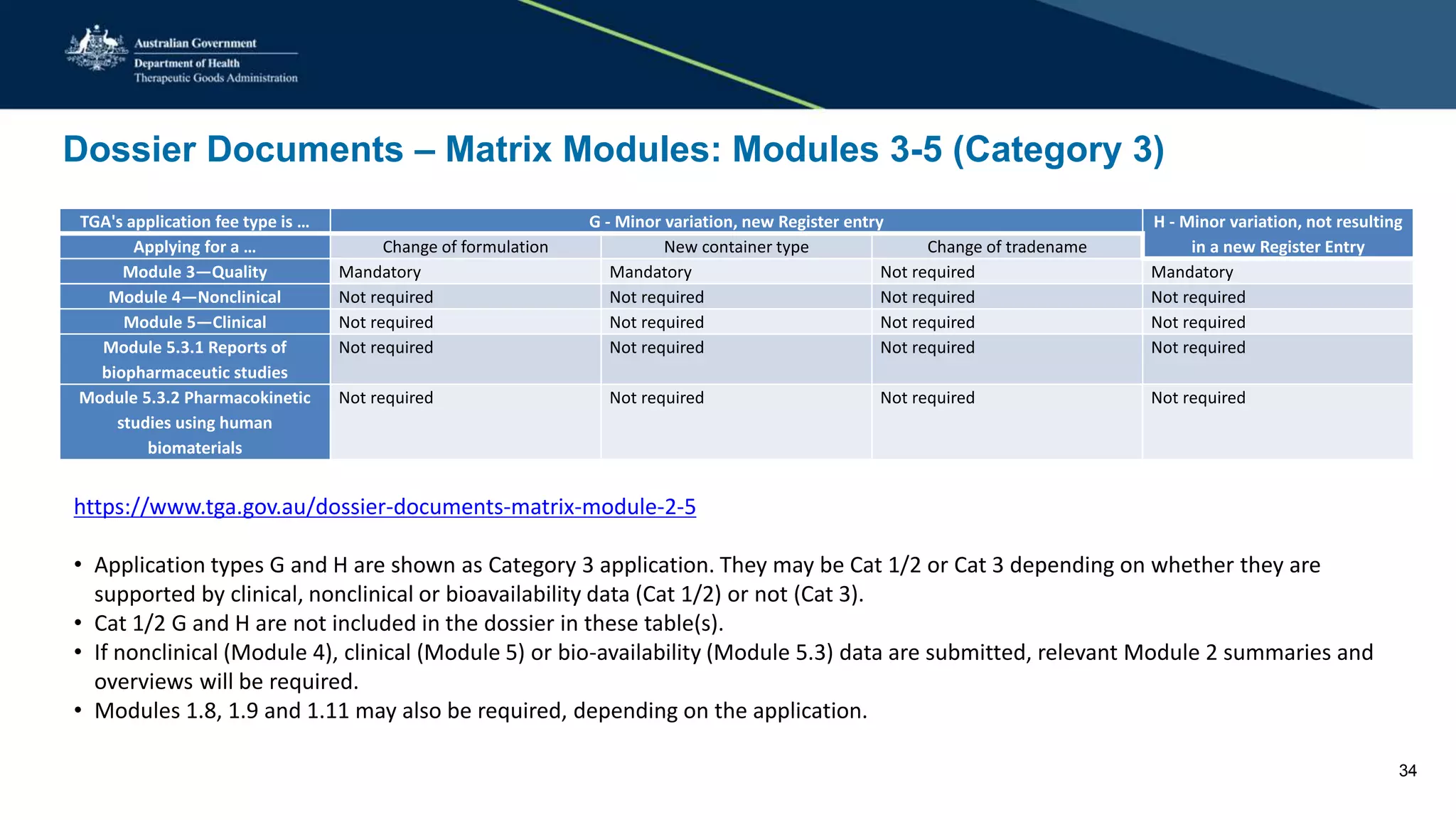Click Module 5.3.2 cell under Change of tradename

tap(1007, 422)
